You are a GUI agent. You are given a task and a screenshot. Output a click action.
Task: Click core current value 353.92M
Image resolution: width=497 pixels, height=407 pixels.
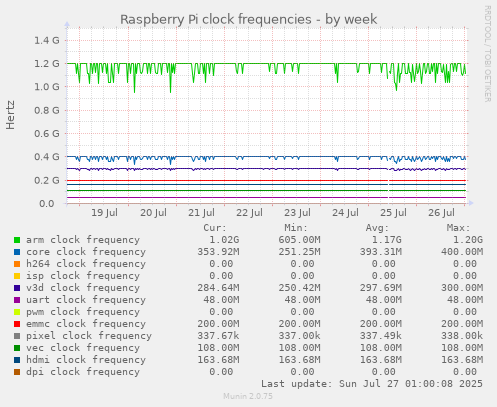pyautogui.click(x=218, y=252)
